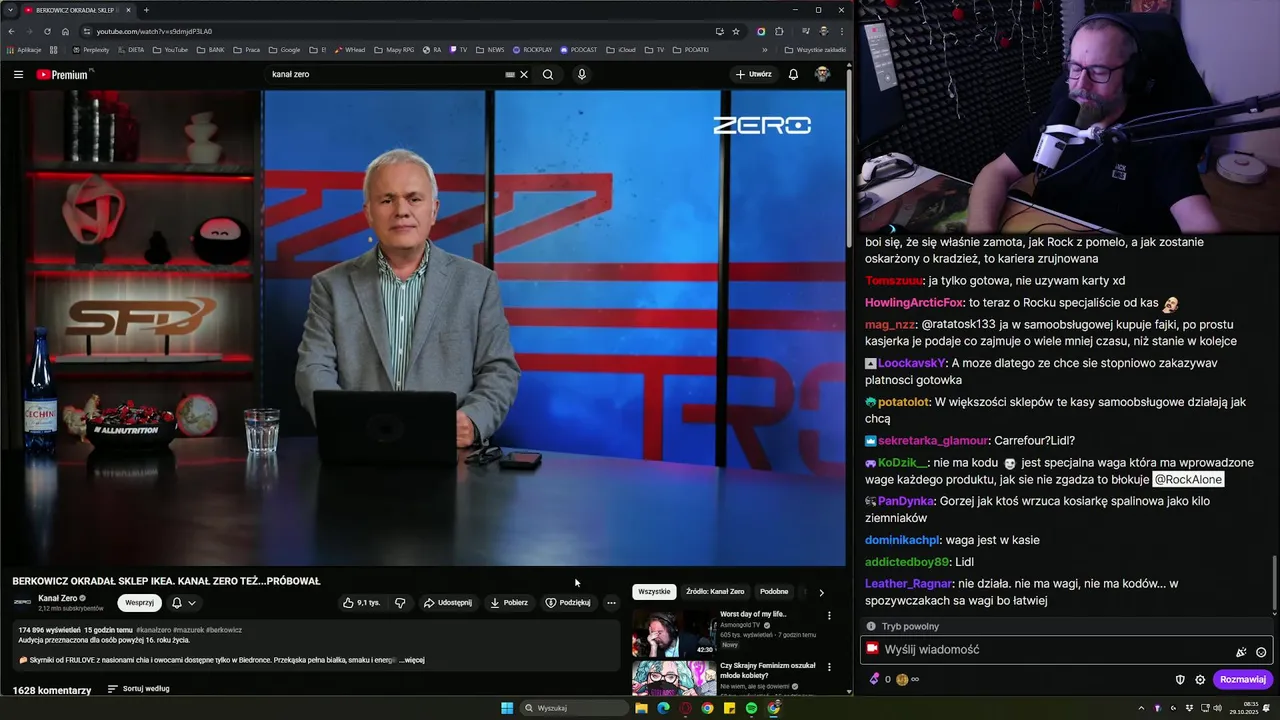Viewport: 1280px width, 720px height.
Task: Open the moderator shield icon in chat
Action: click(1180, 679)
